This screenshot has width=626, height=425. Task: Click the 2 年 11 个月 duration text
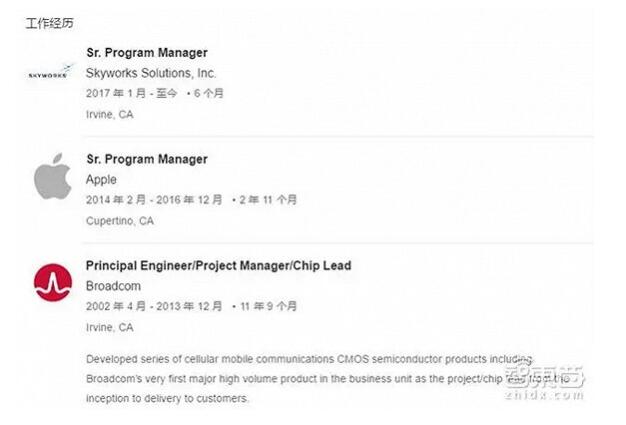(268, 200)
